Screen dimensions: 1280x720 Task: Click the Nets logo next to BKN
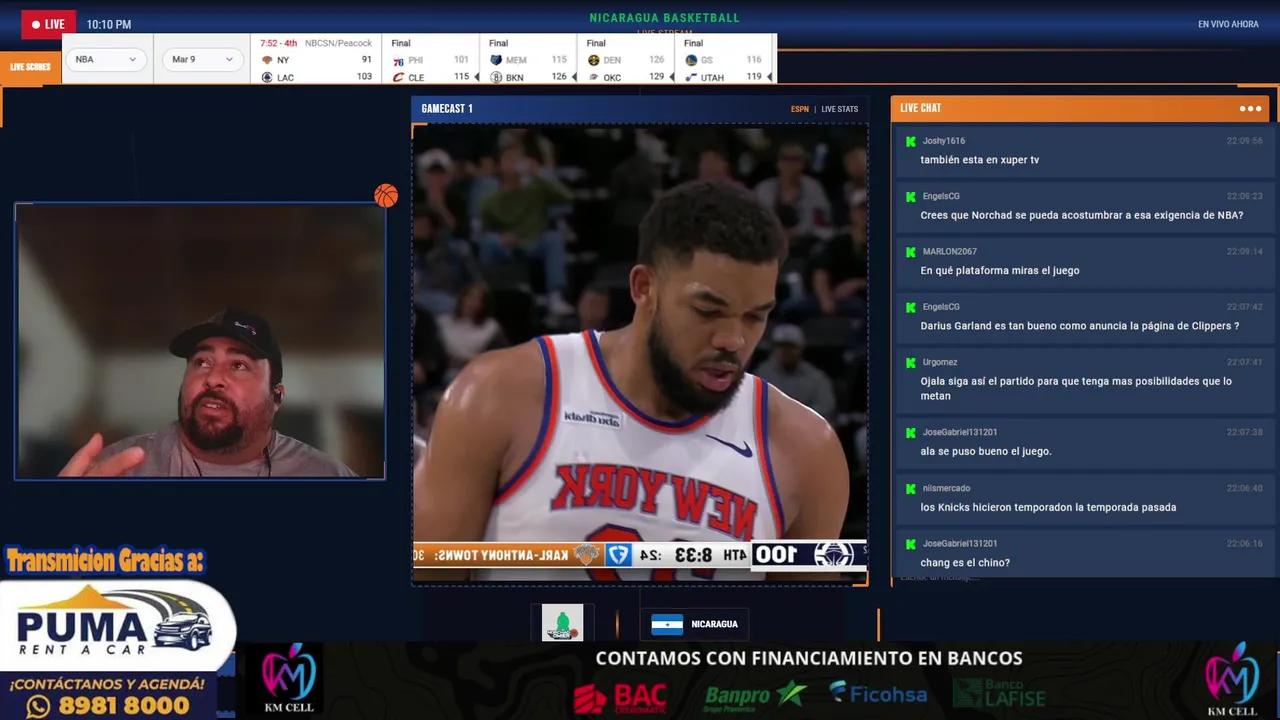496,77
